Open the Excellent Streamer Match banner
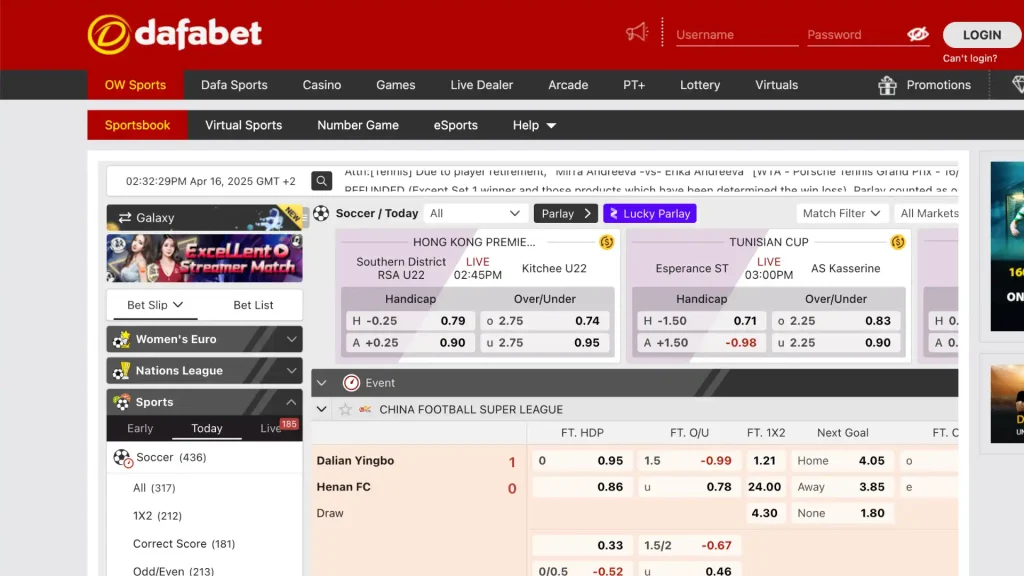Screen dimensions: 1024x576 [204, 259]
